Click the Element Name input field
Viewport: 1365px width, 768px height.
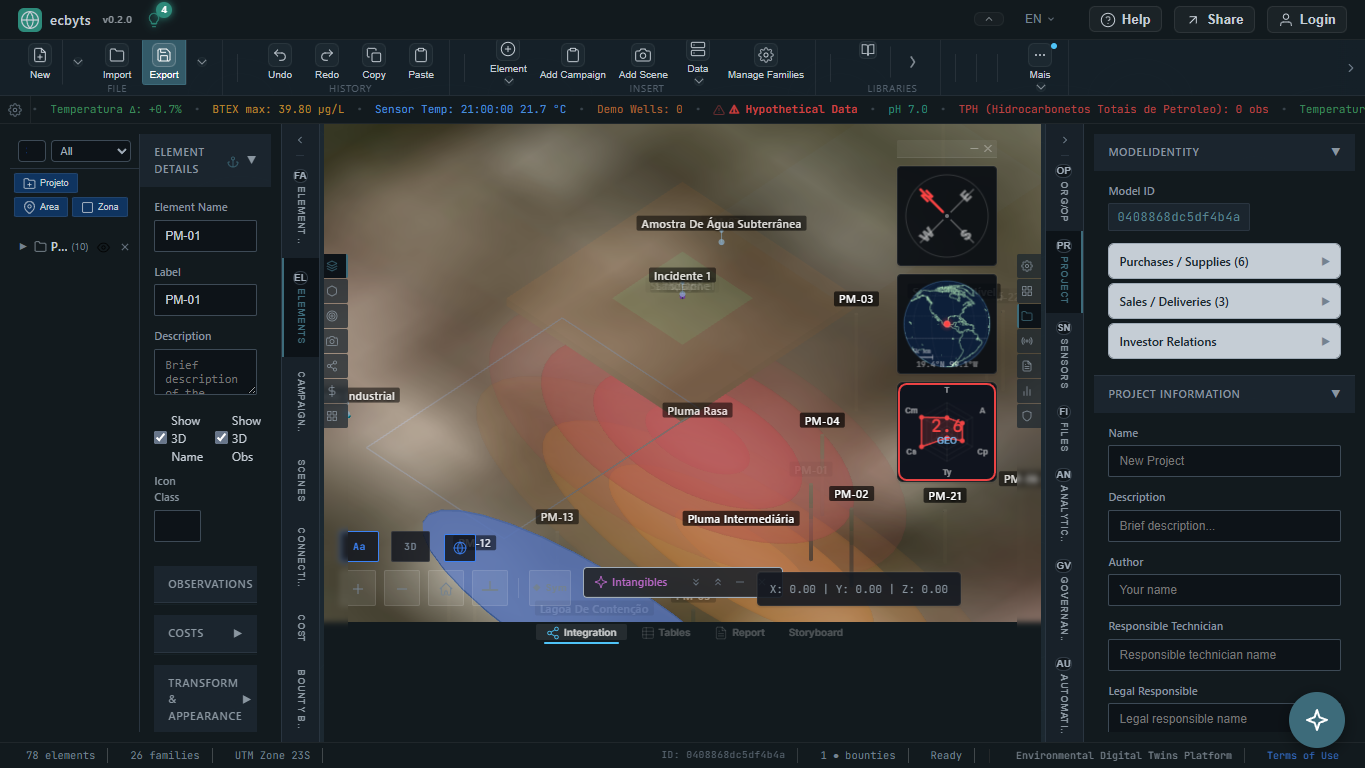[205, 236]
